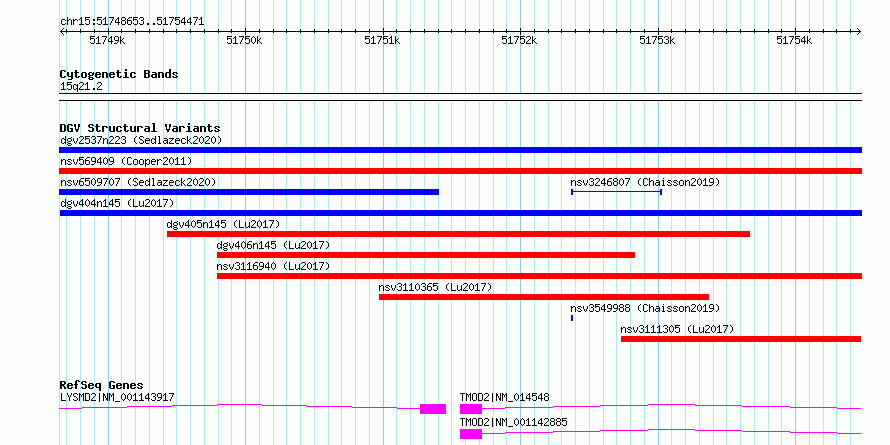
Task: Click the red nsv569409 variant bar
Action: click(460, 171)
